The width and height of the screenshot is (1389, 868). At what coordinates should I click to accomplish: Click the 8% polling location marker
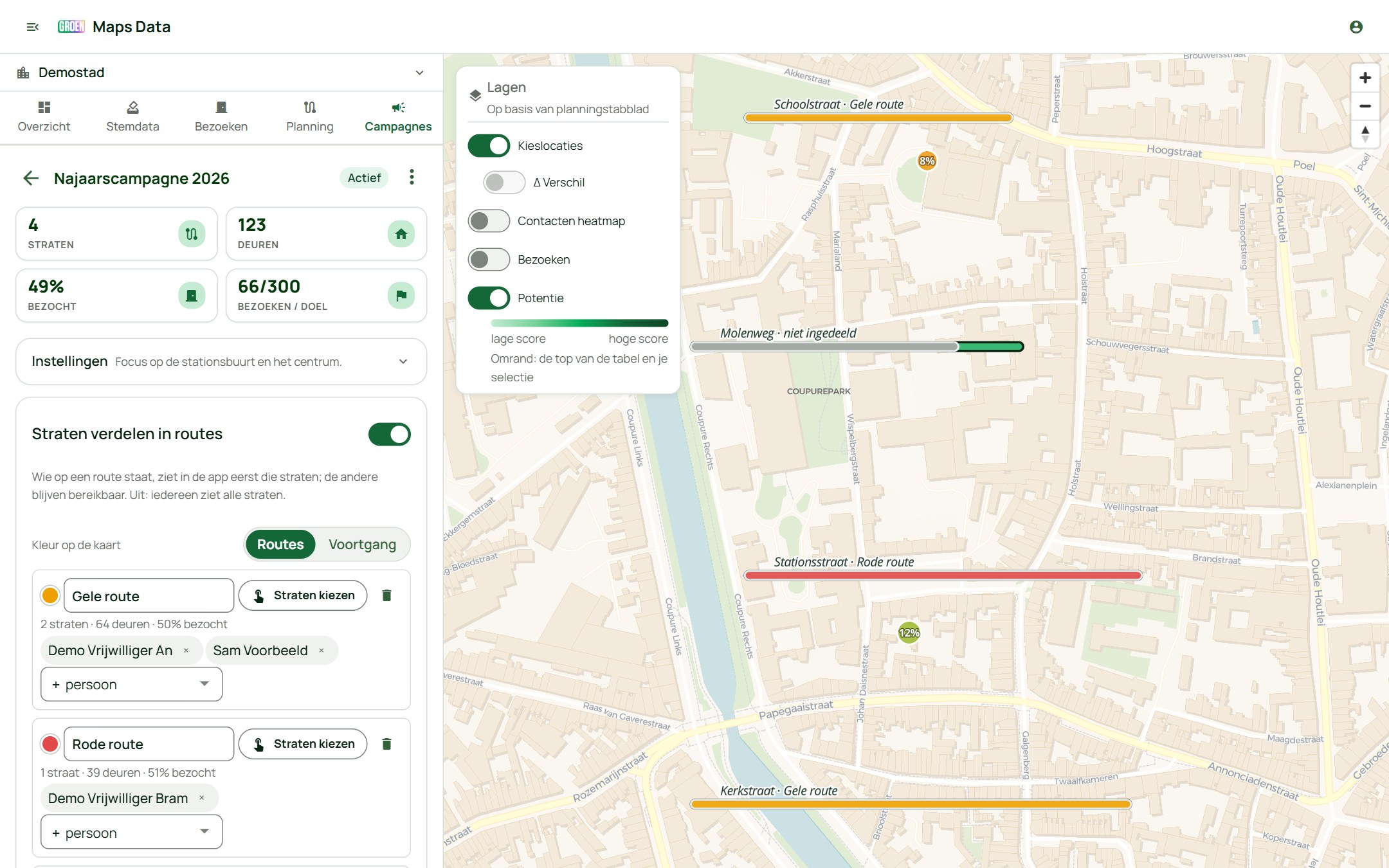click(927, 161)
